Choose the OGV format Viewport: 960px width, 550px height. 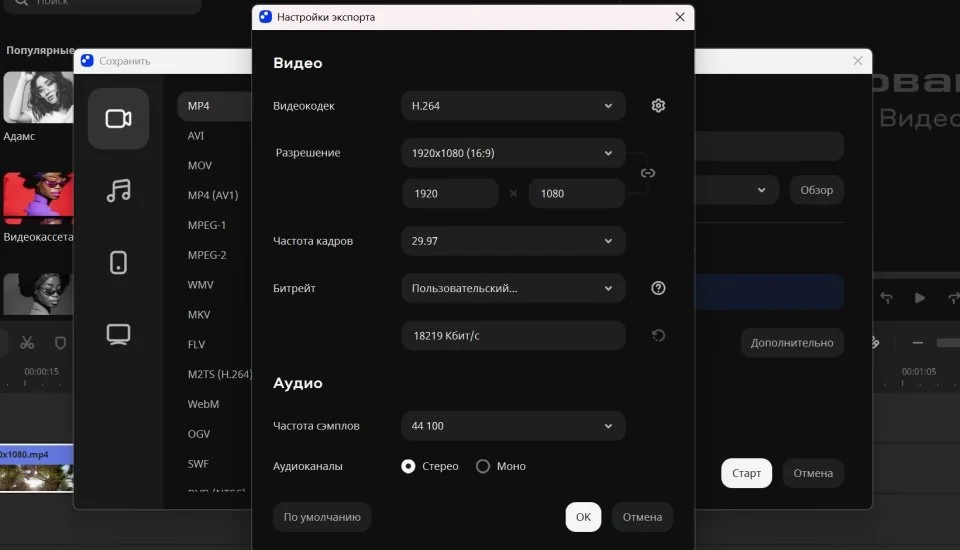199,434
